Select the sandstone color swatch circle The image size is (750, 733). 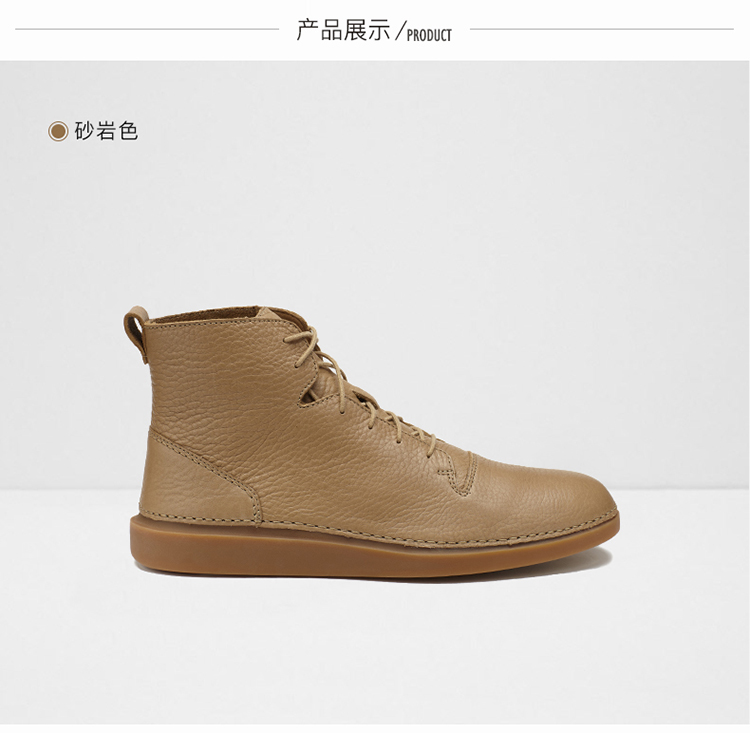[x=58, y=131]
